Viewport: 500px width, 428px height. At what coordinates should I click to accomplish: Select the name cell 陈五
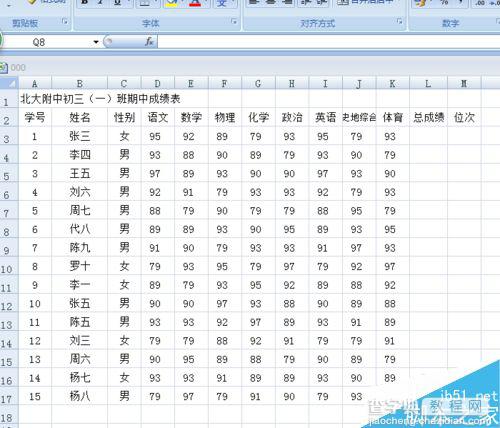(x=80, y=322)
